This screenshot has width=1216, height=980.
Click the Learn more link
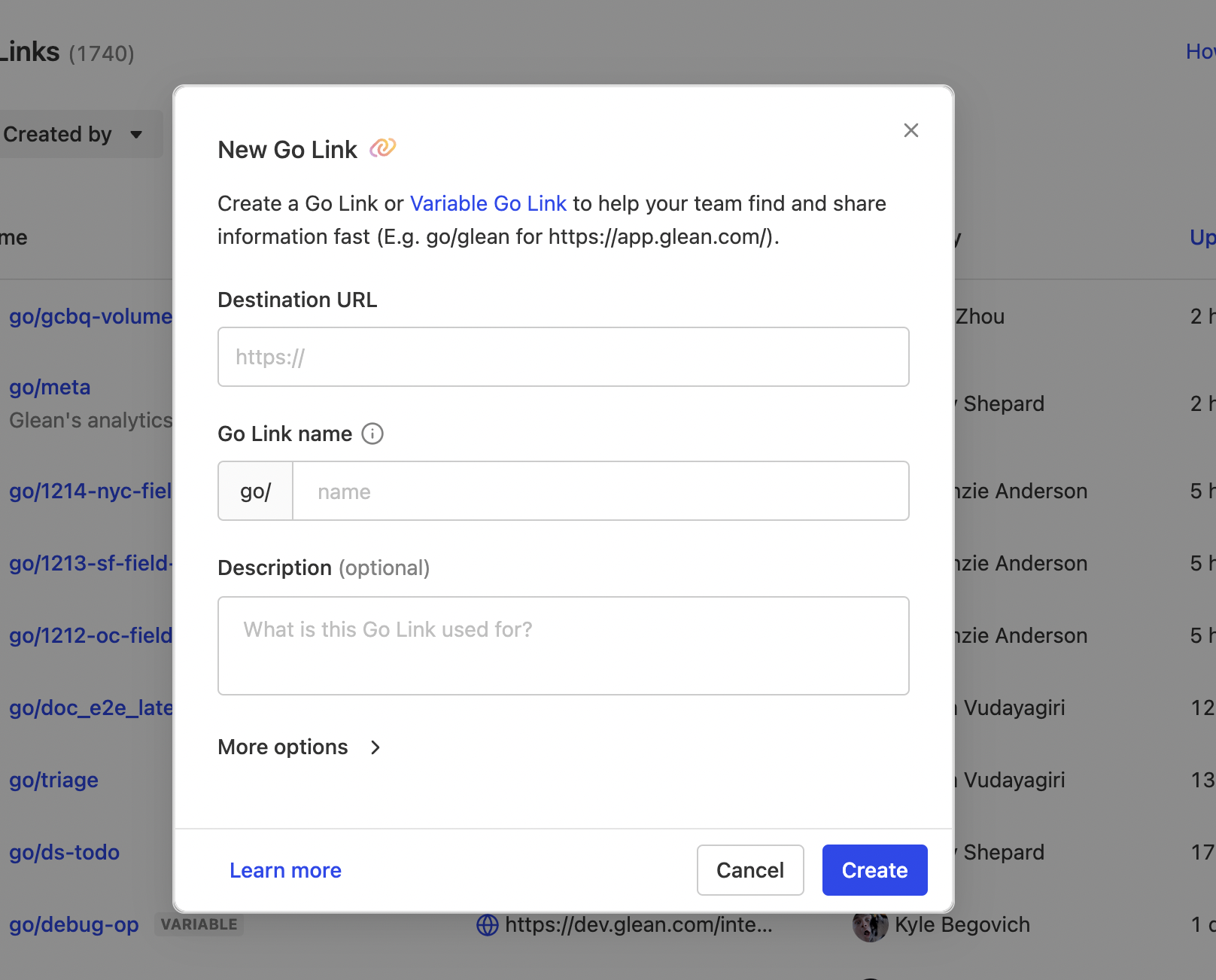coord(285,870)
